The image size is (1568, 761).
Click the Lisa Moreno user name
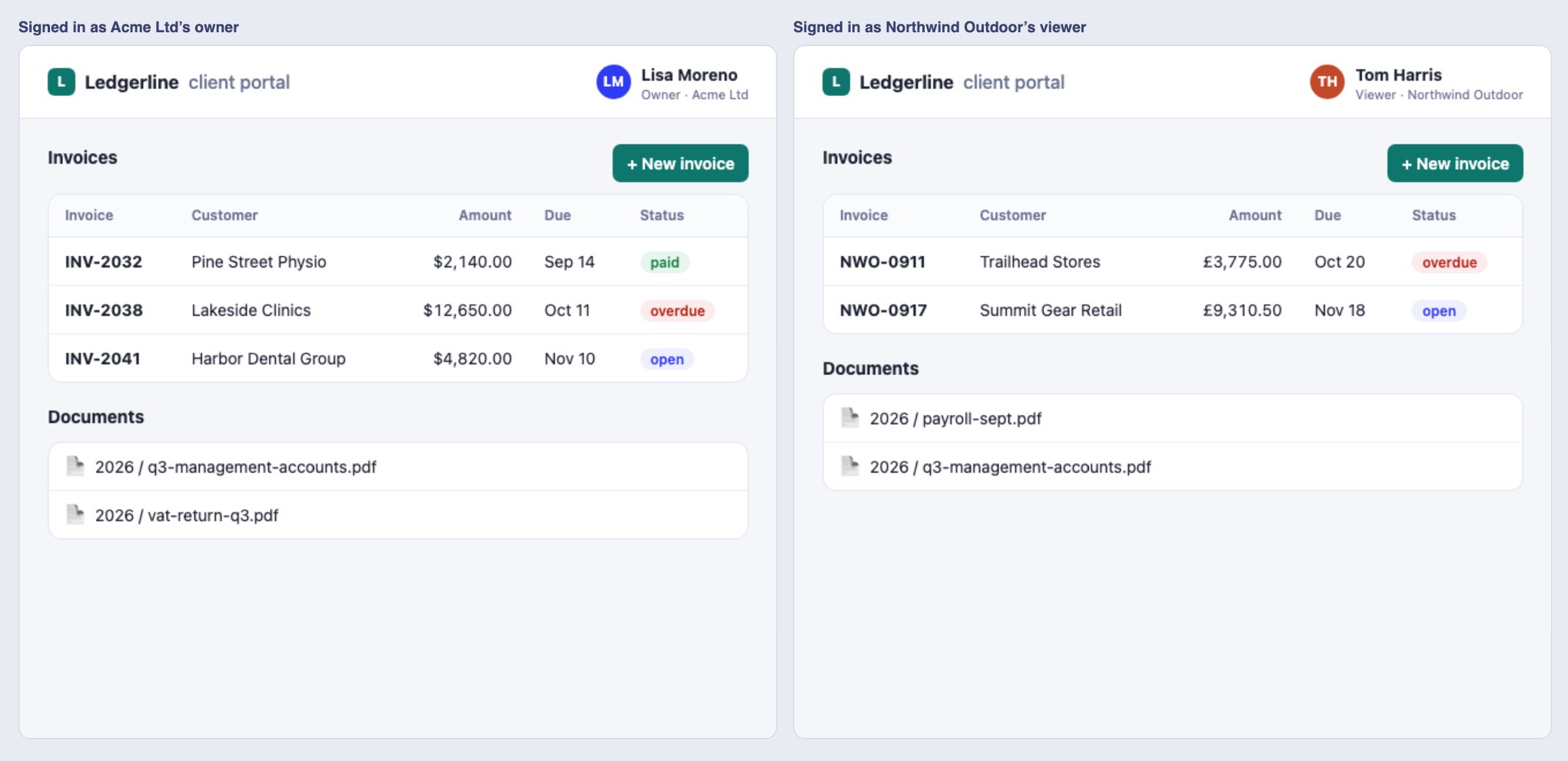689,75
